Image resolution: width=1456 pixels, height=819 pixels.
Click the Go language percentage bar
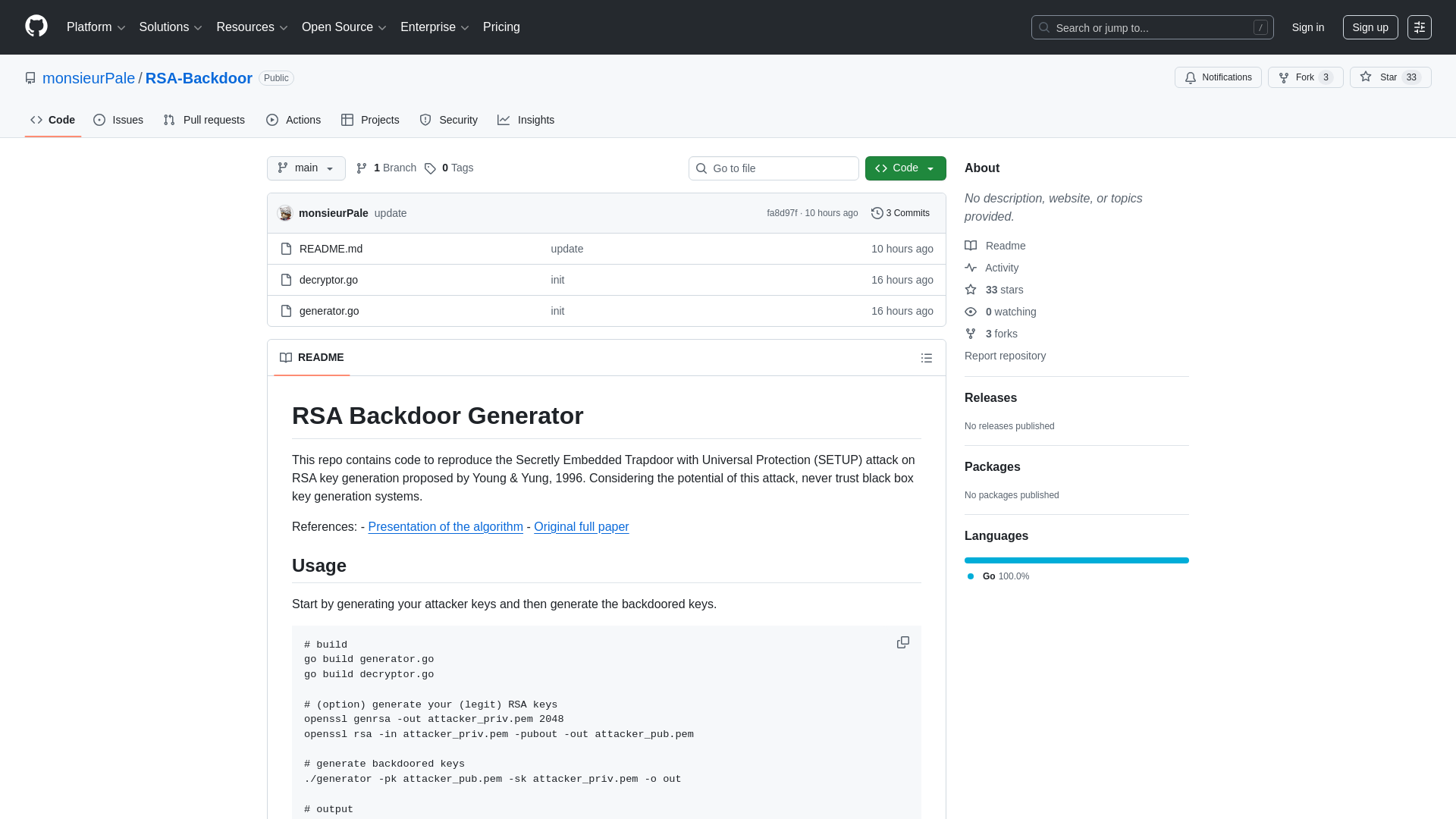tap(1076, 560)
